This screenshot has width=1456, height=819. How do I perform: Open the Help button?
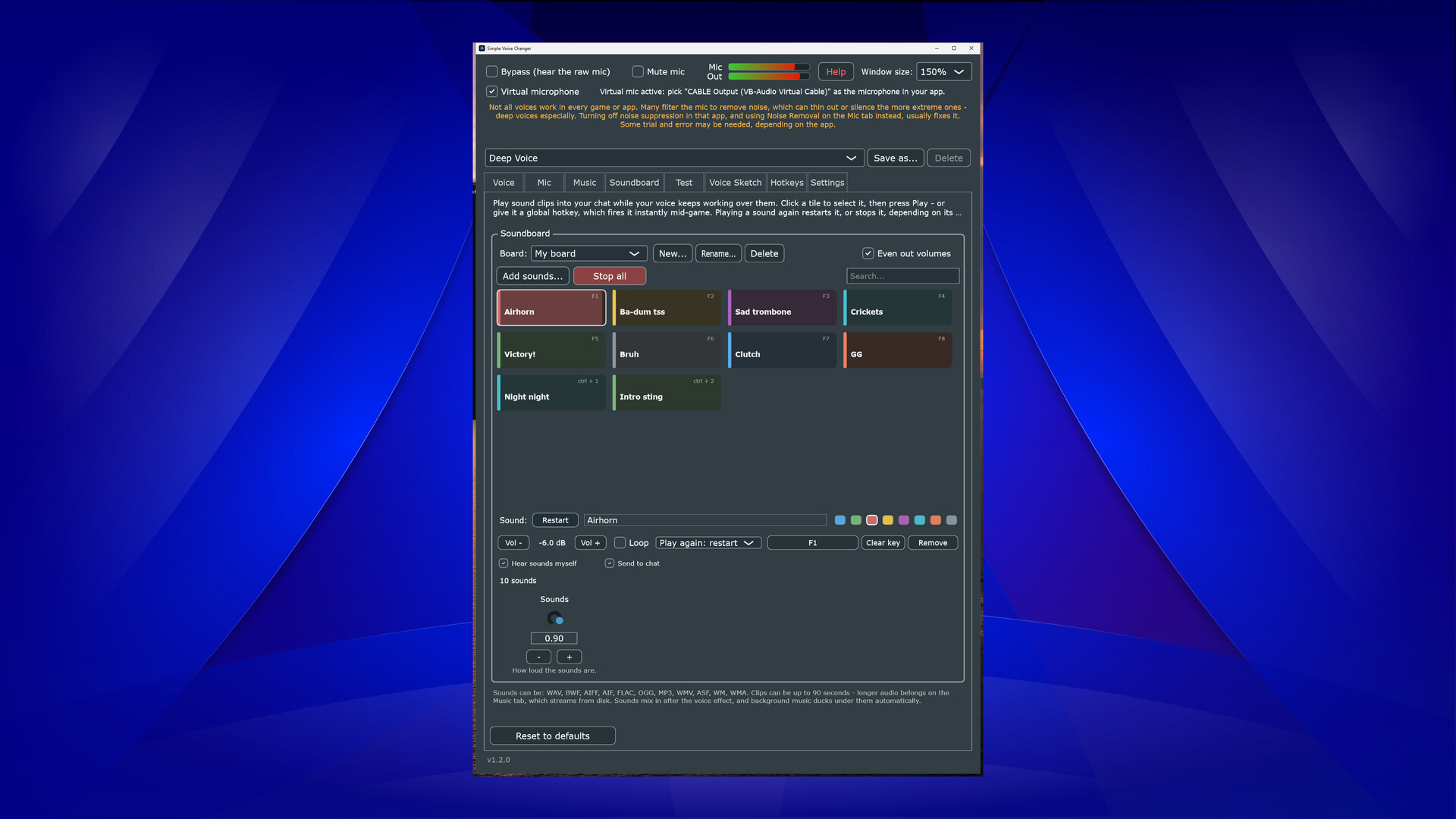(x=836, y=72)
